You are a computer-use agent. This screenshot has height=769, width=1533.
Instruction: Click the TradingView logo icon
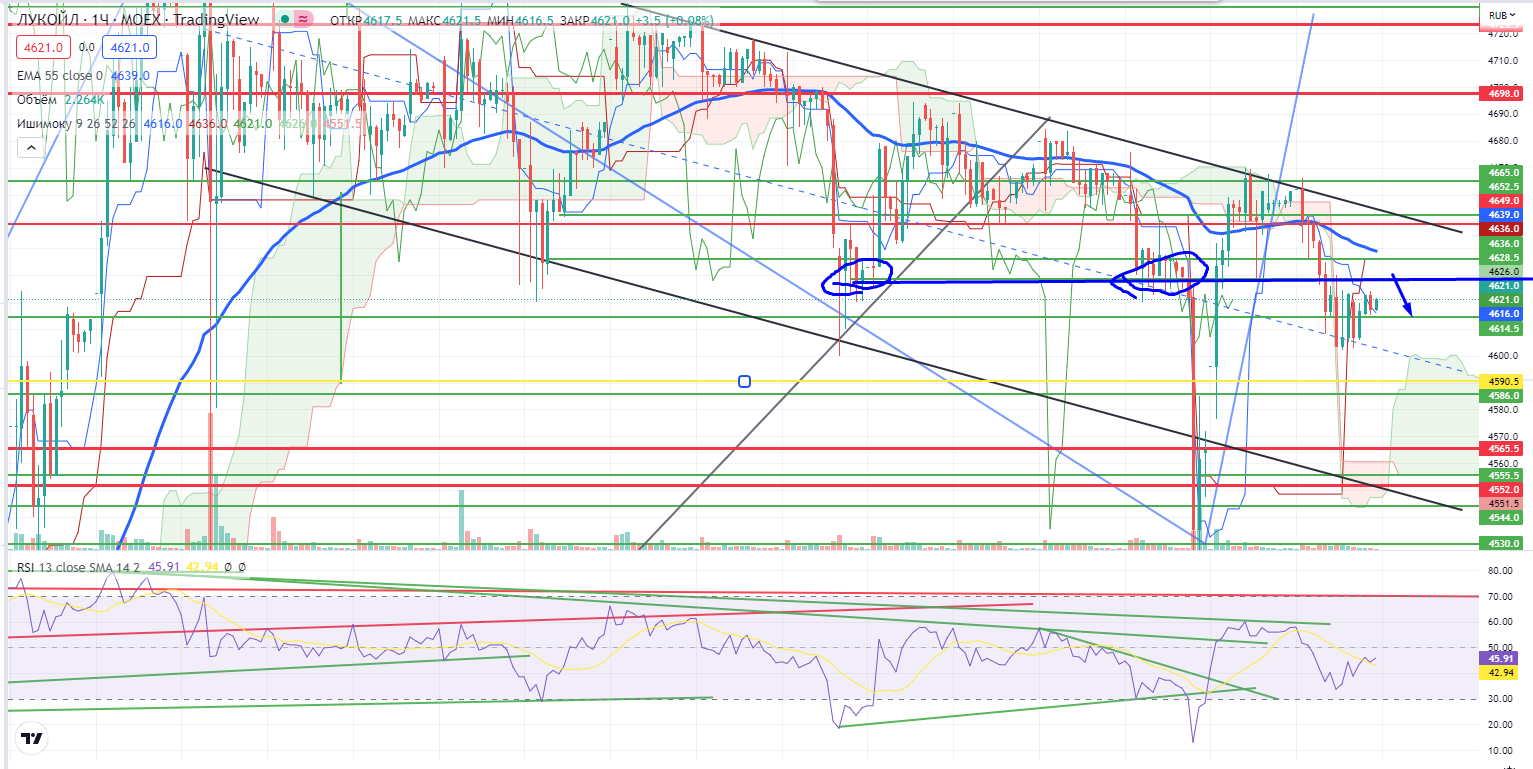pos(32,739)
